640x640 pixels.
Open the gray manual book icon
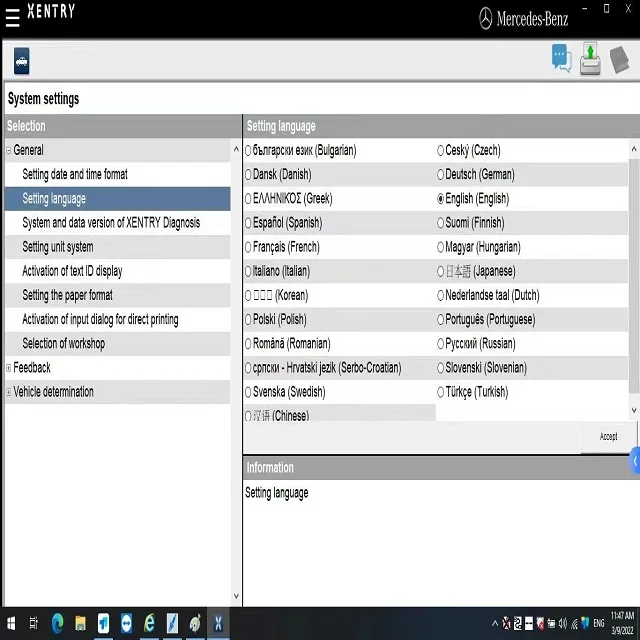click(620, 60)
